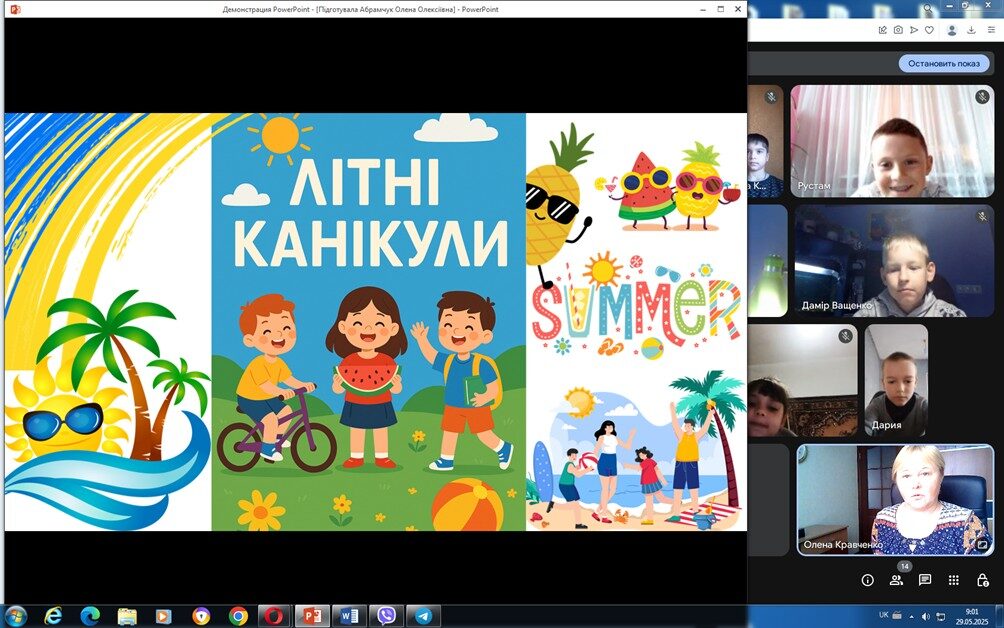Open the browser downloads icon
Image resolution: width=1004 pixels, height=628 pixels.
click(x=971, y=30)
